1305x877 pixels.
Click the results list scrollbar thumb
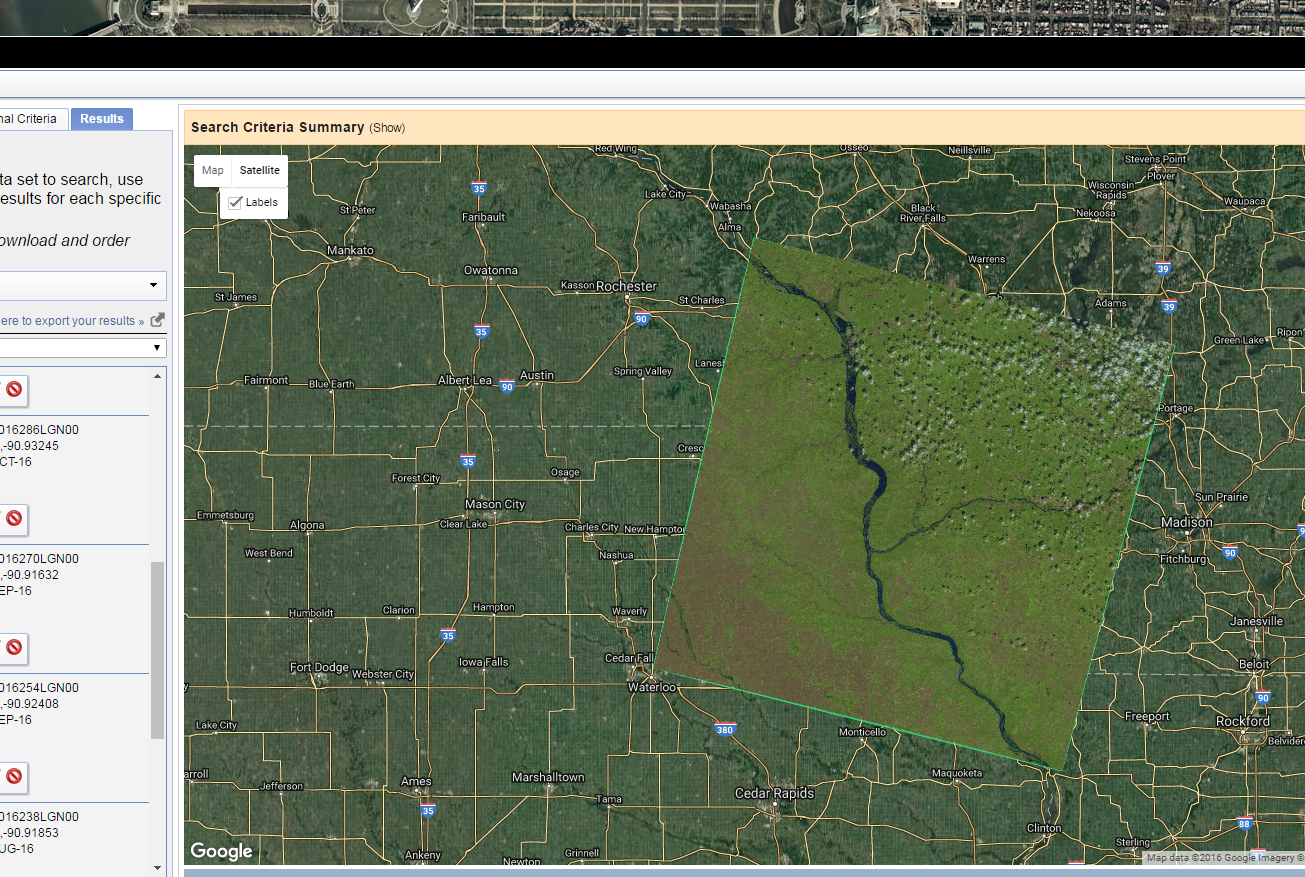coord(157,650)
